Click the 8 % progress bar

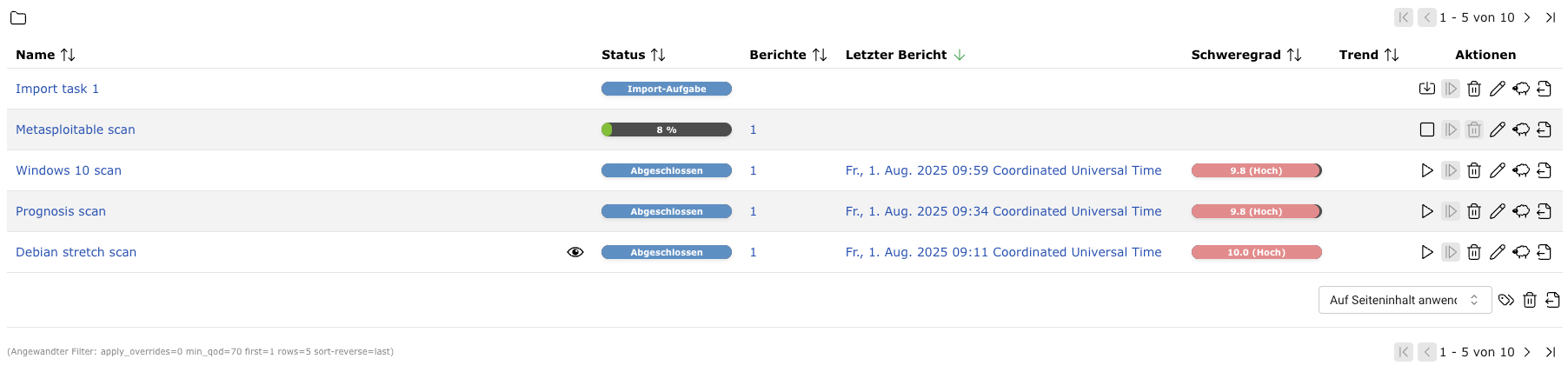[666, 130]
